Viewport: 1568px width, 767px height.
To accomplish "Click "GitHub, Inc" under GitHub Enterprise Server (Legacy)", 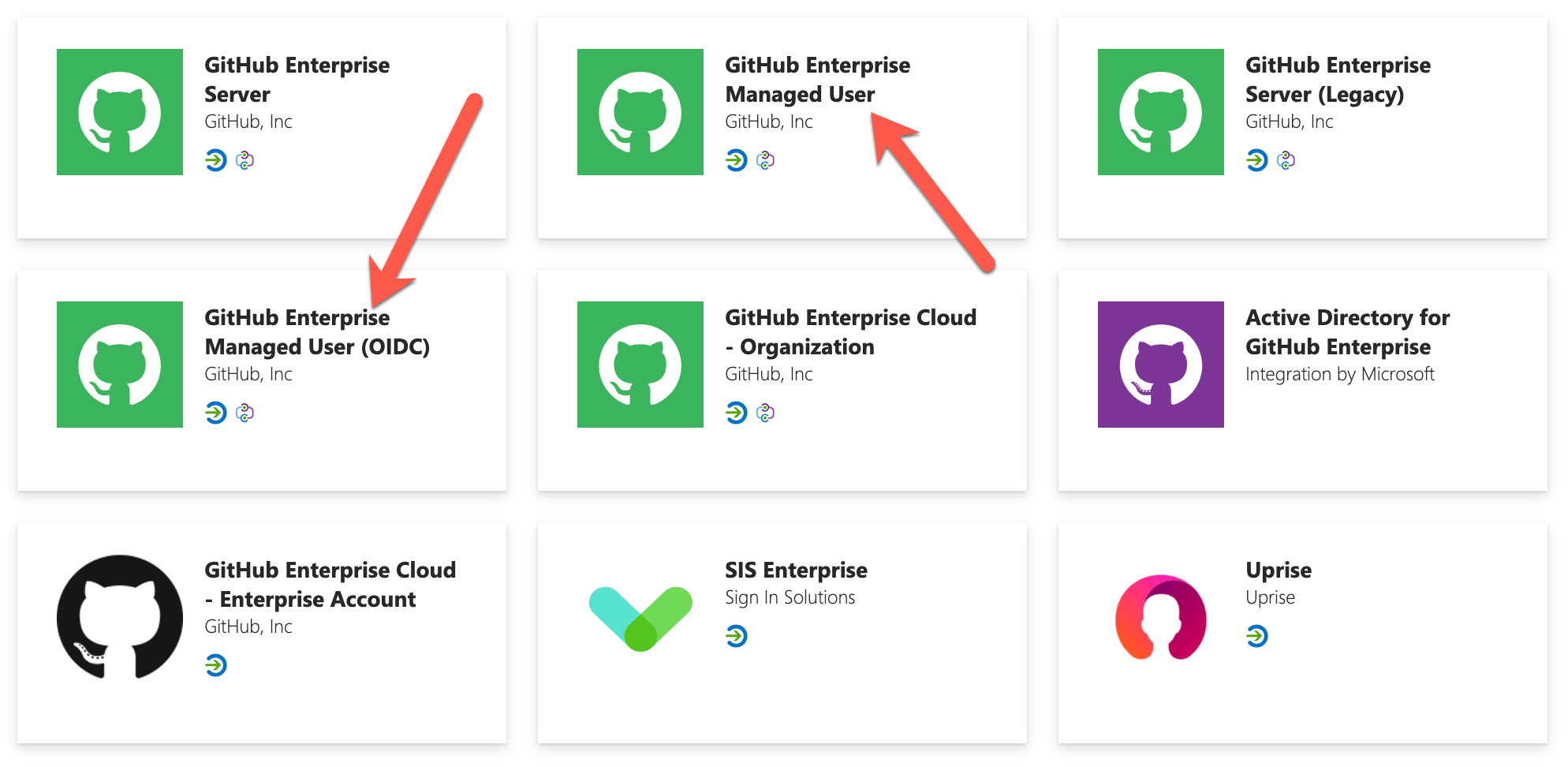I will pos(1290,122).
